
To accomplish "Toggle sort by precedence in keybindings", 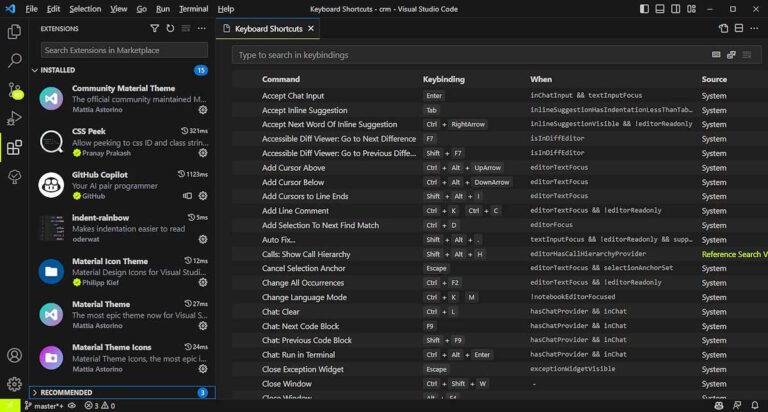I will 731,55.
